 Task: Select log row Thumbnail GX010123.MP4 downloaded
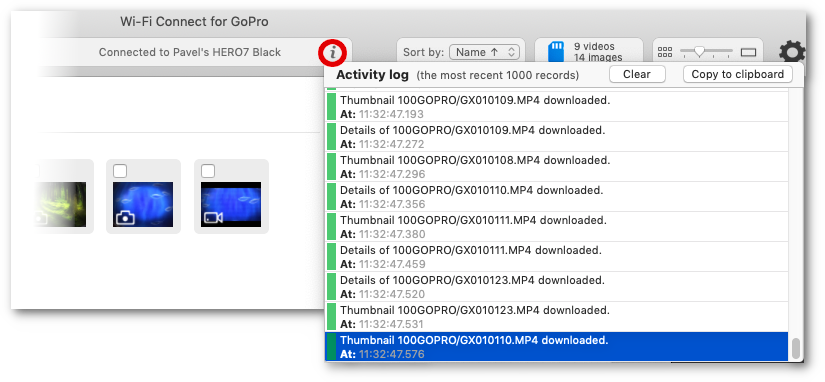557,317
